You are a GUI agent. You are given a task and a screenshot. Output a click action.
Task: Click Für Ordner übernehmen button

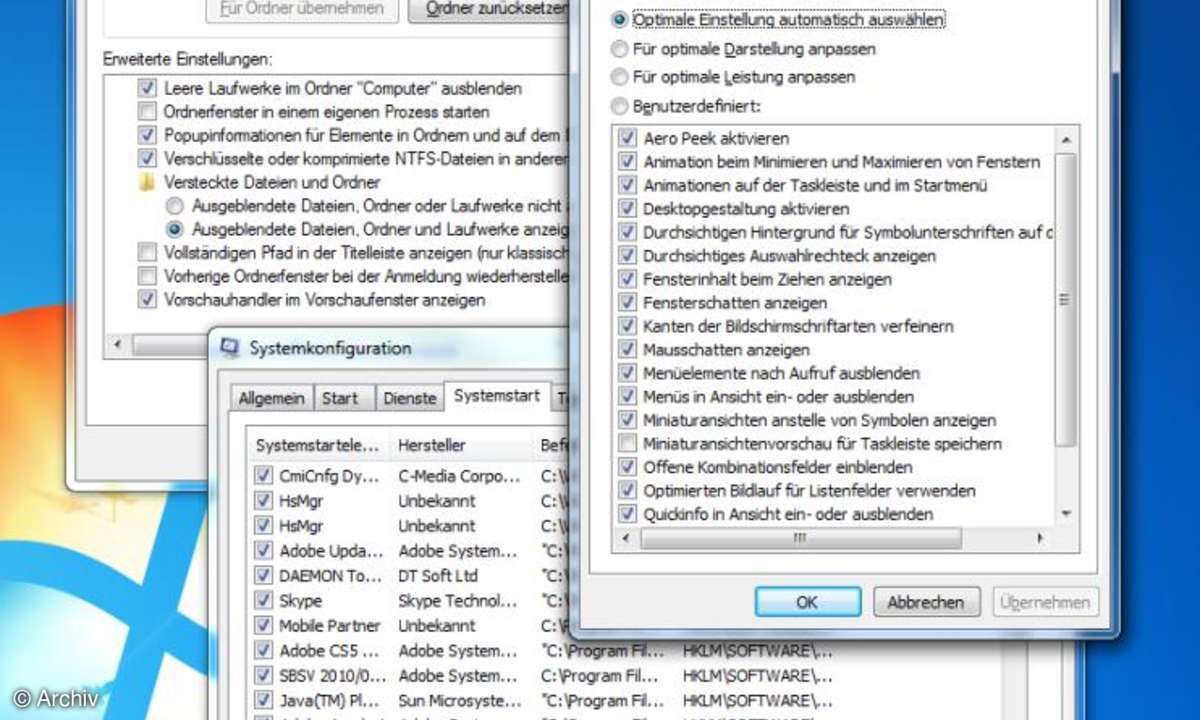301,9
